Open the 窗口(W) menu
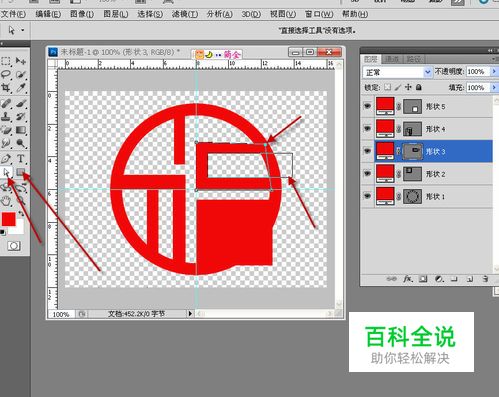 [319, 14]
